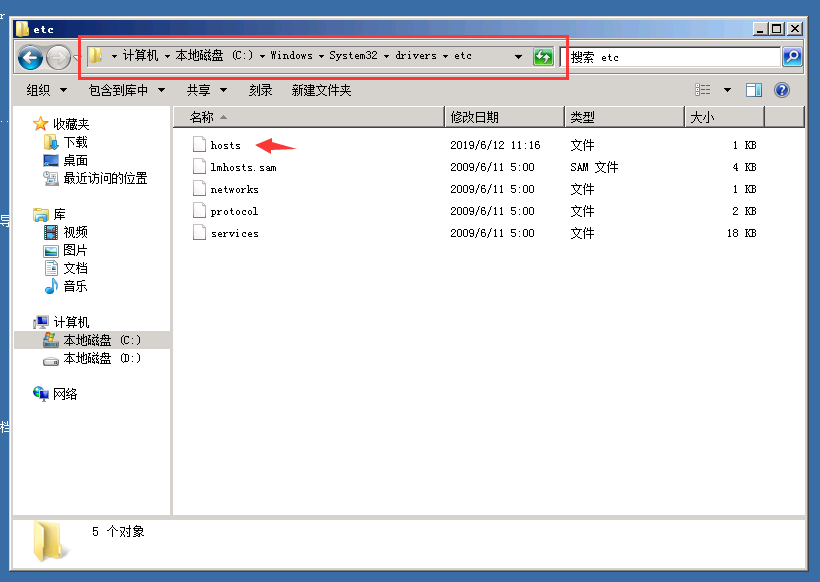Select drivers in the address path

(x=416, y=55)
